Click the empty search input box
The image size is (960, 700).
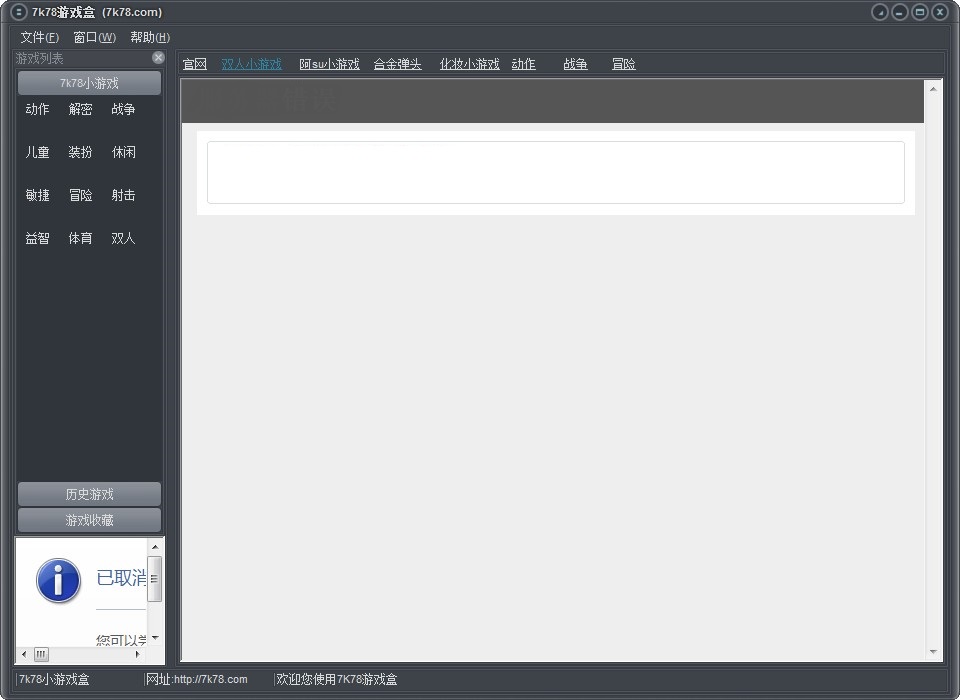(555, 172)
